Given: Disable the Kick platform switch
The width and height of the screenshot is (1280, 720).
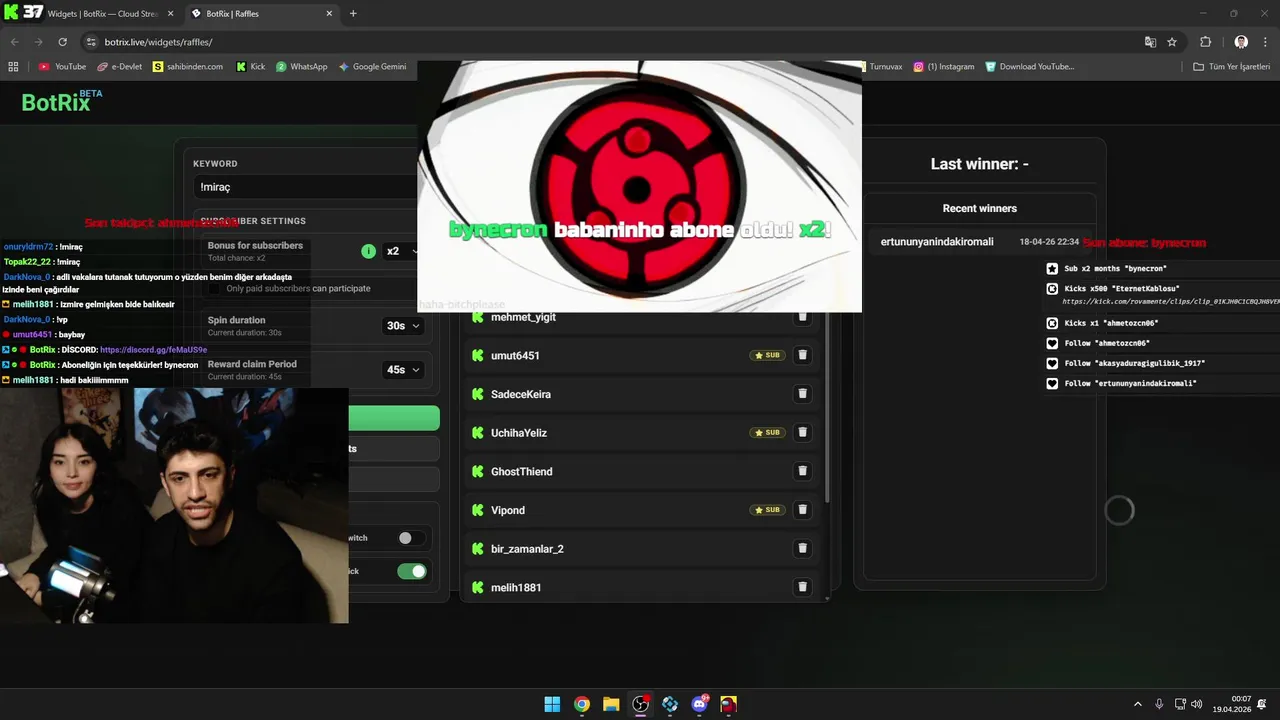Looking at the screenshot, I should pos(412,571).
